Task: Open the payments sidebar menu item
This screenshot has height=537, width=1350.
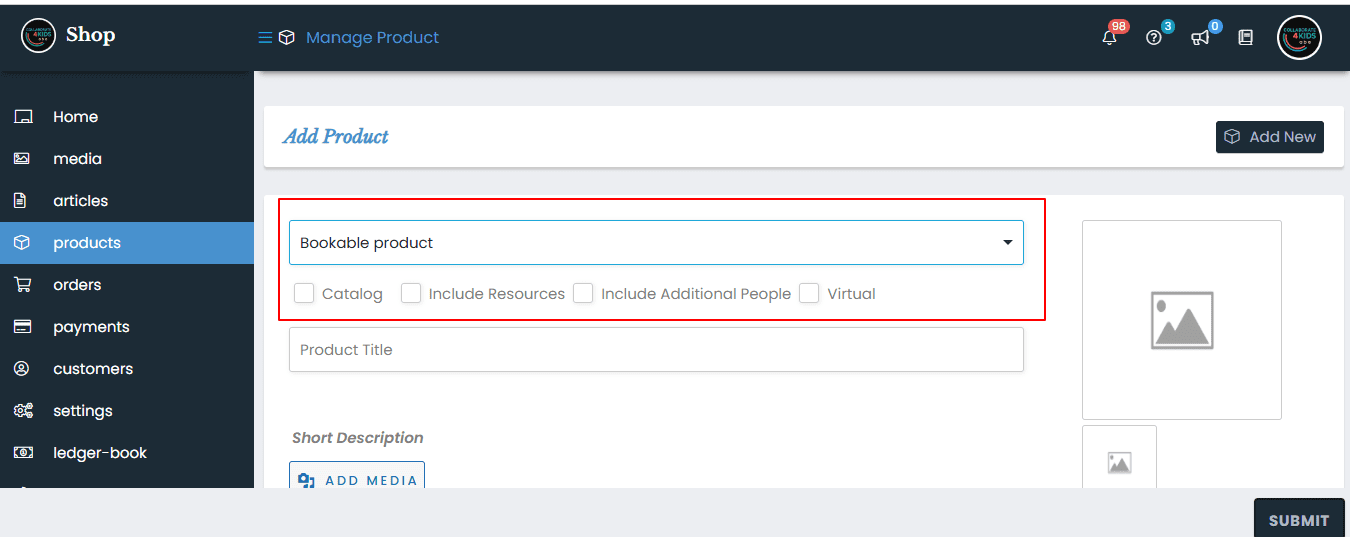Action: pyautogui.click(x=91, y=327)
